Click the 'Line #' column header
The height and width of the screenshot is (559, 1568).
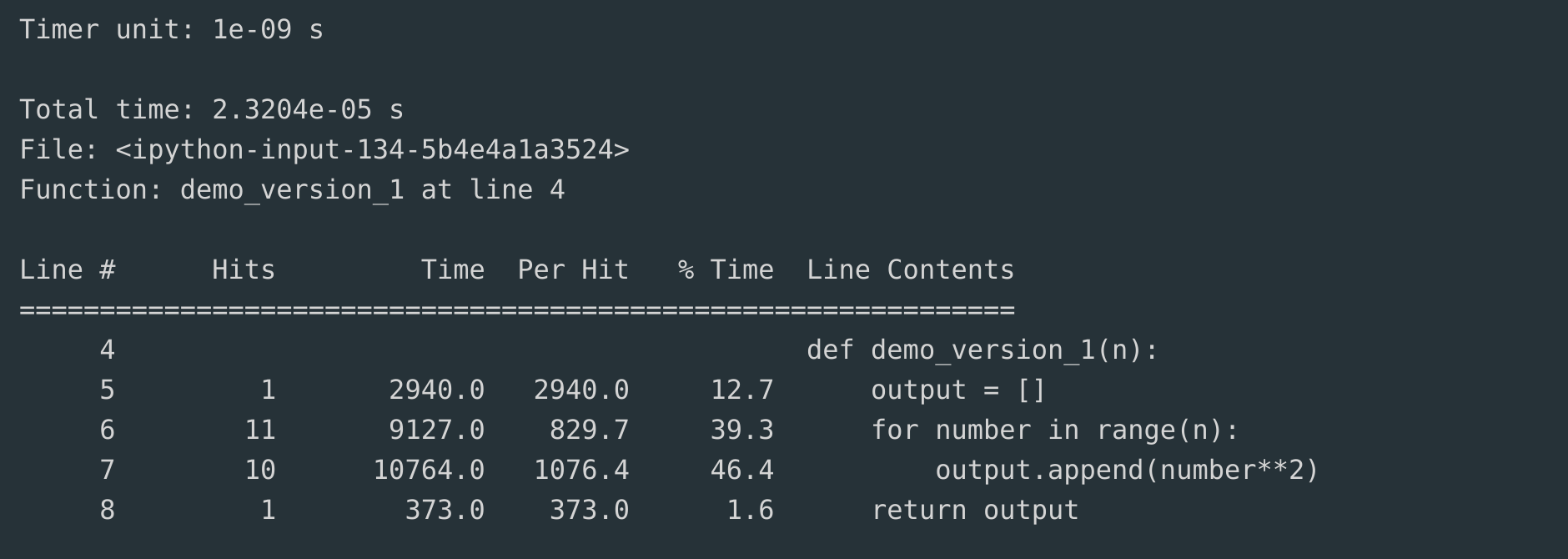pos(68,270)
